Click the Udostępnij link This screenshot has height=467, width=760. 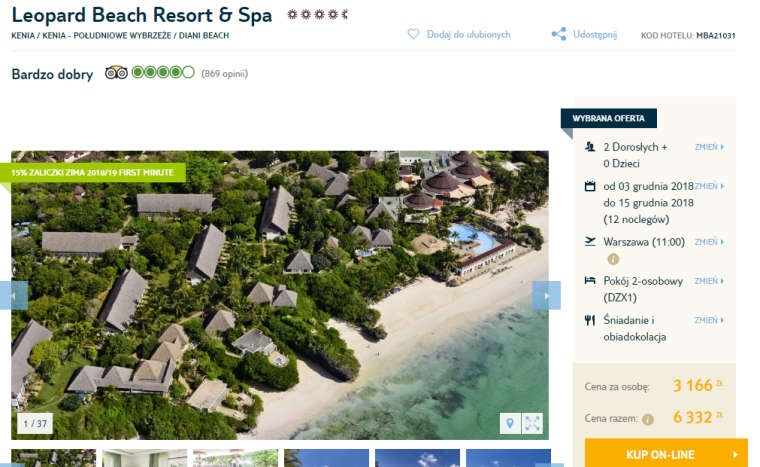click(x=595, y=34)
